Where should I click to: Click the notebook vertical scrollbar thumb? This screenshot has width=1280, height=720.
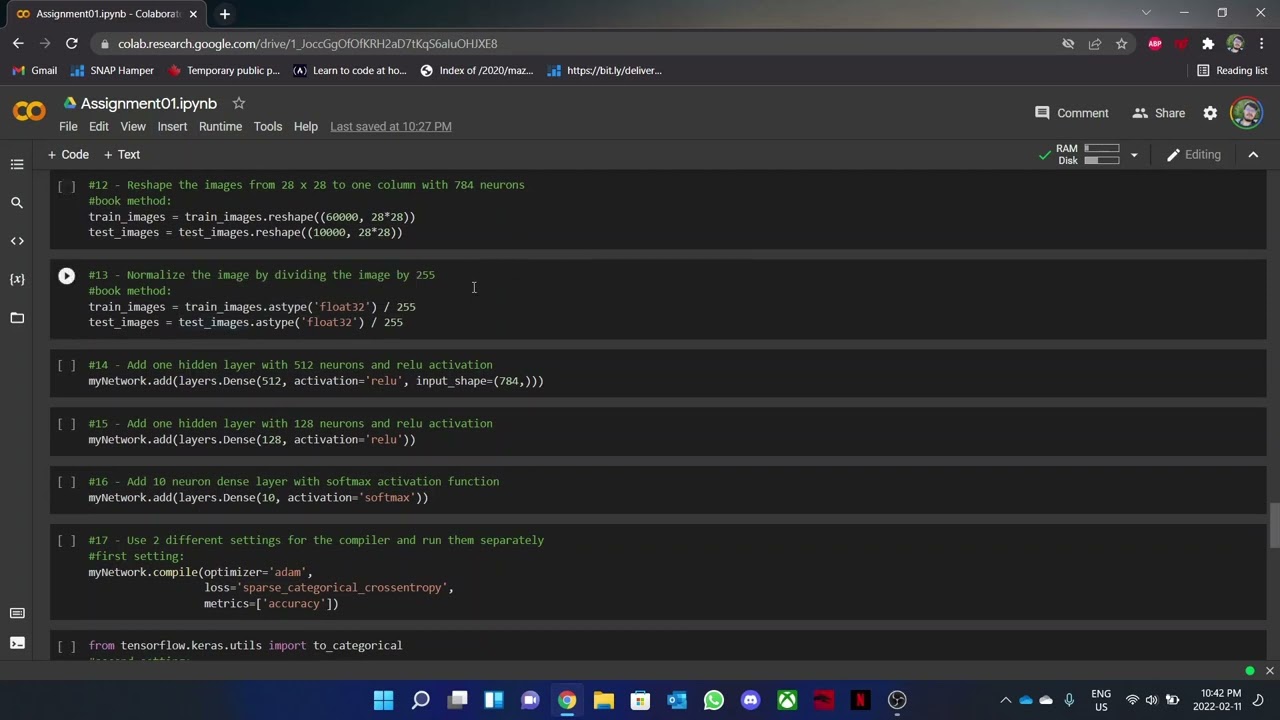coord(1274,527)
